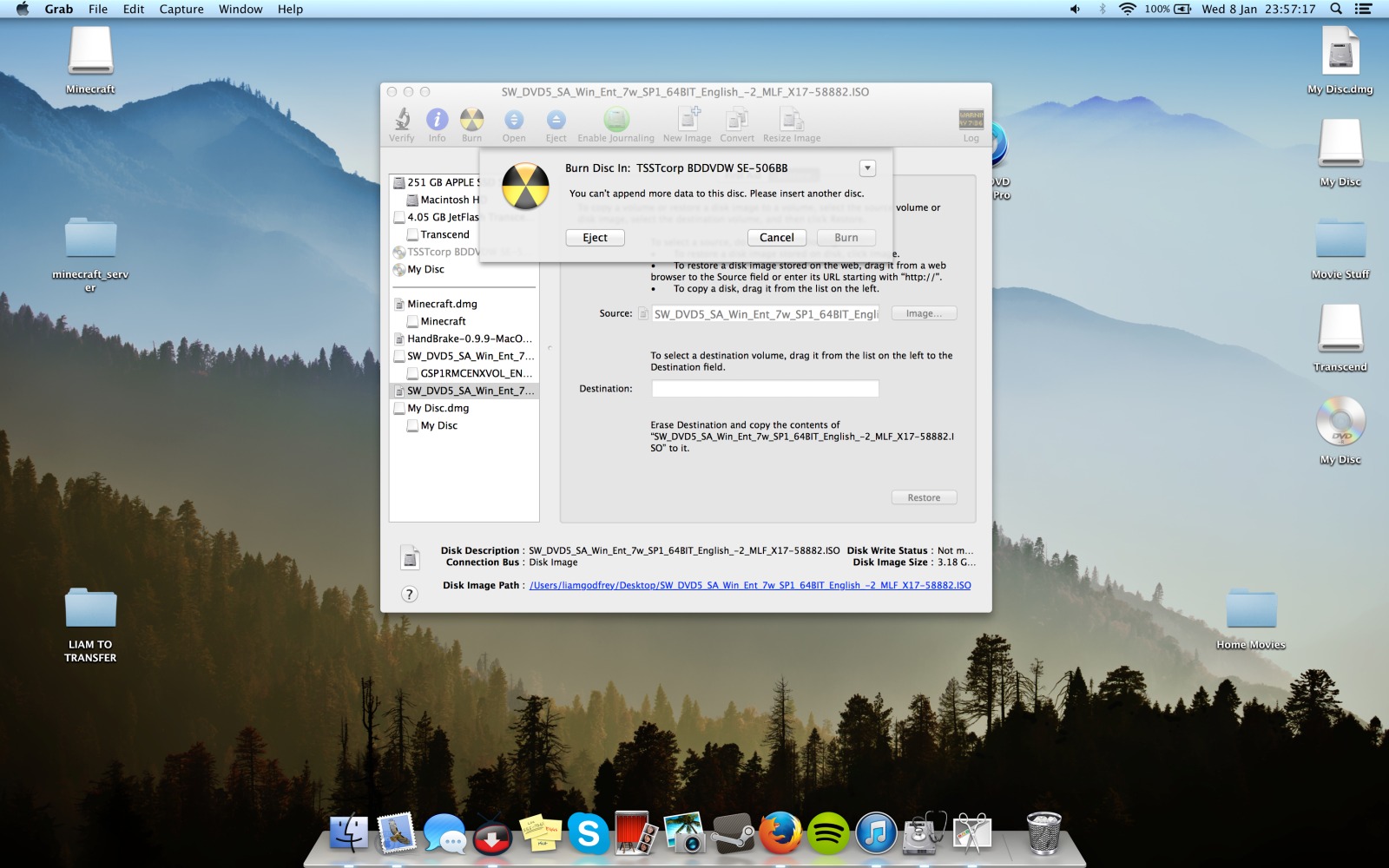The image size is (1389, 868).
Task: Click the Resize Image toolbar icon
Action: pyautogui.click(x=792, y=119)
